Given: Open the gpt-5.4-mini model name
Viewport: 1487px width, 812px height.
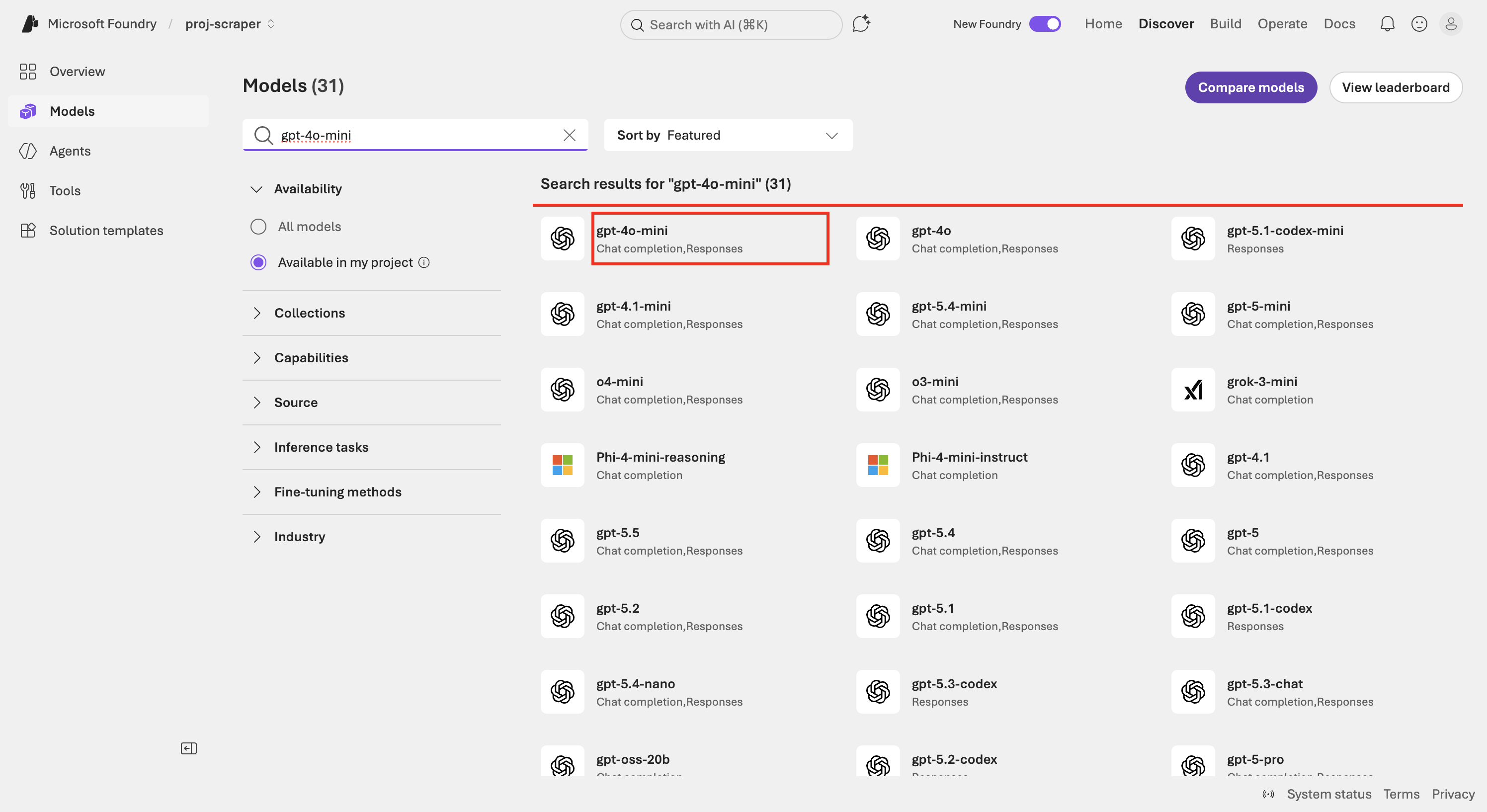Looking at the screenshot, I should (949, 306).
